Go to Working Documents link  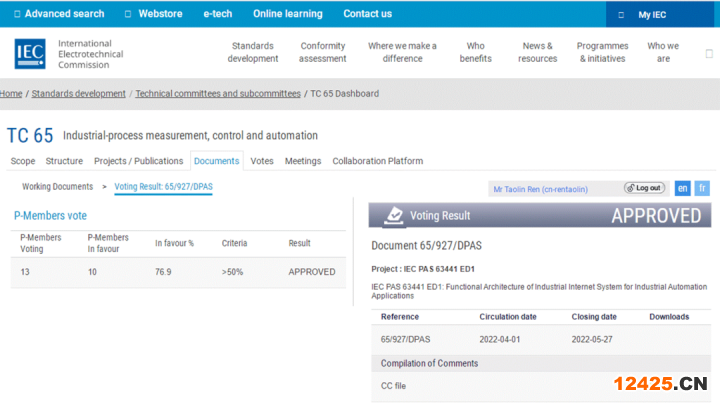[57, 187]
